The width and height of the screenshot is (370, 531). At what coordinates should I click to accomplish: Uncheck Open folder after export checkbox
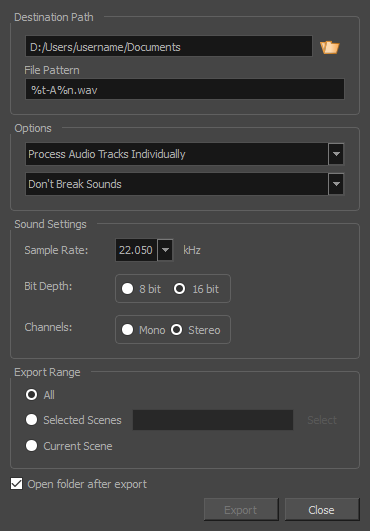click(x=17, y=484)
